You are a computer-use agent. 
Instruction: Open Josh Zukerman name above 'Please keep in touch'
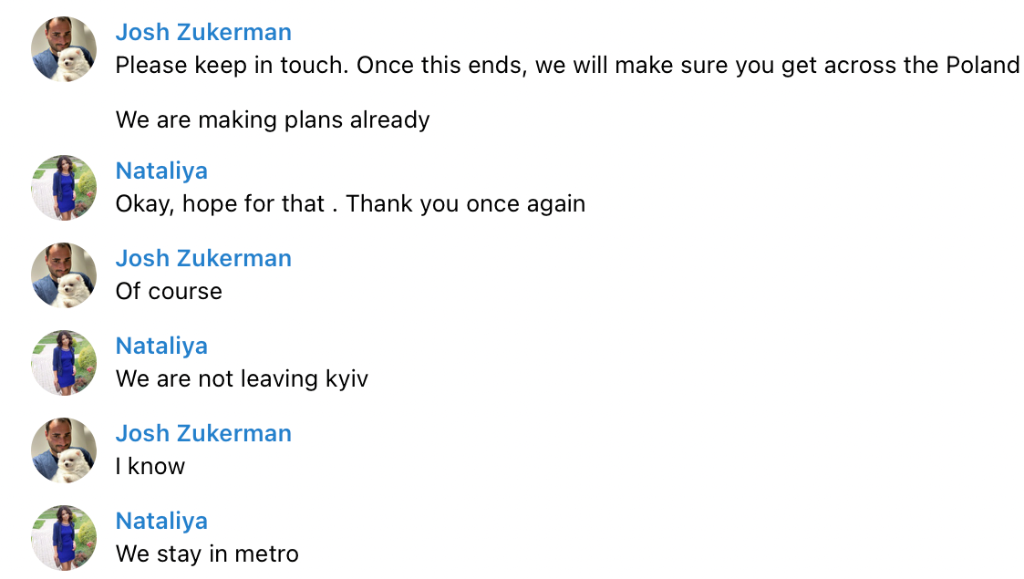(x=203, y=32)
